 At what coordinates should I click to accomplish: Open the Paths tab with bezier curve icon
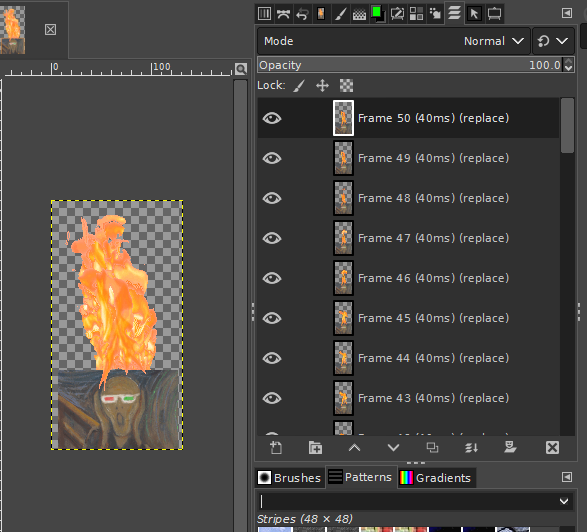coord(283,14)
